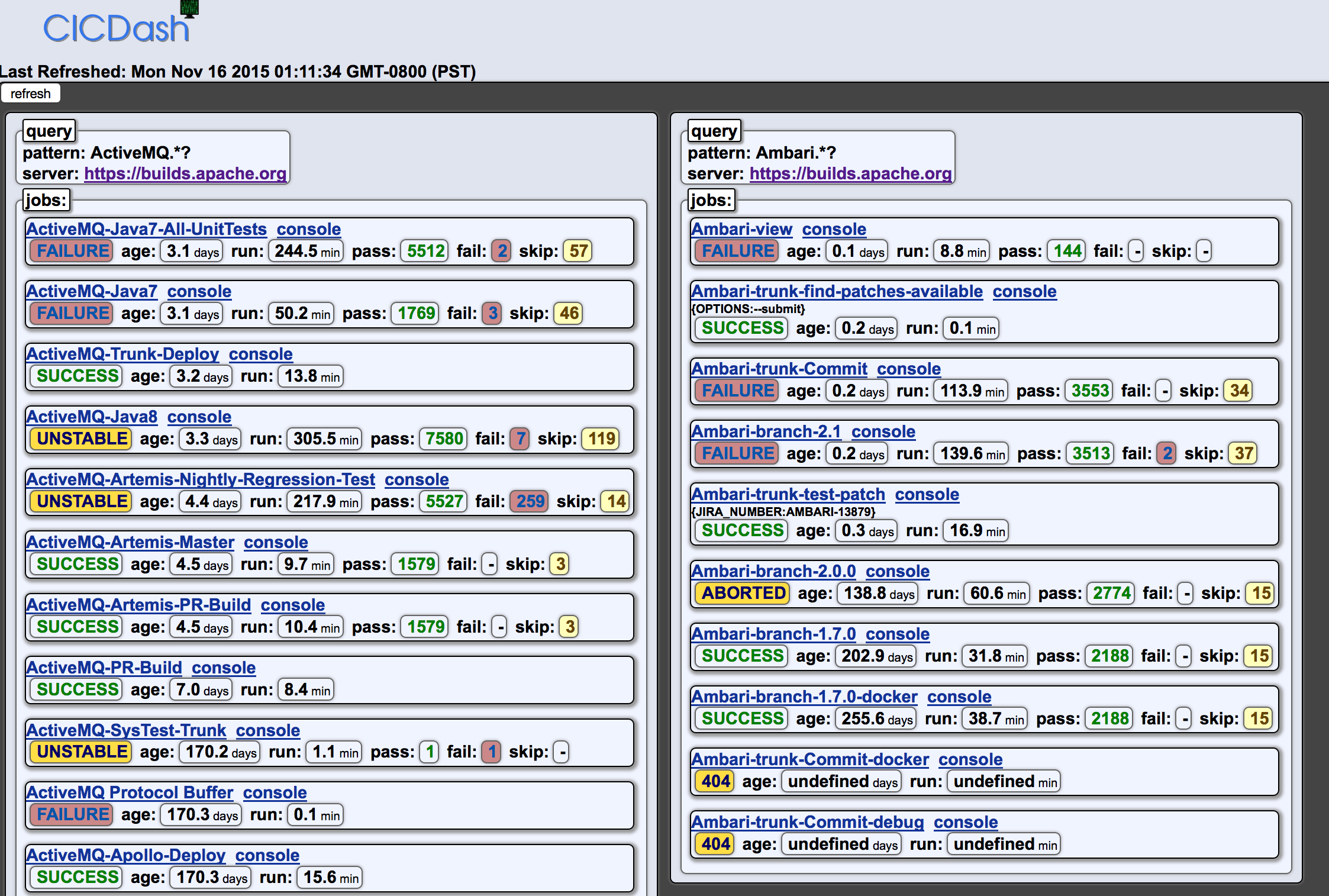Open builds.apache.org link in ActiveMQ query
1329x896 pixels.
[x=185, y=173]
